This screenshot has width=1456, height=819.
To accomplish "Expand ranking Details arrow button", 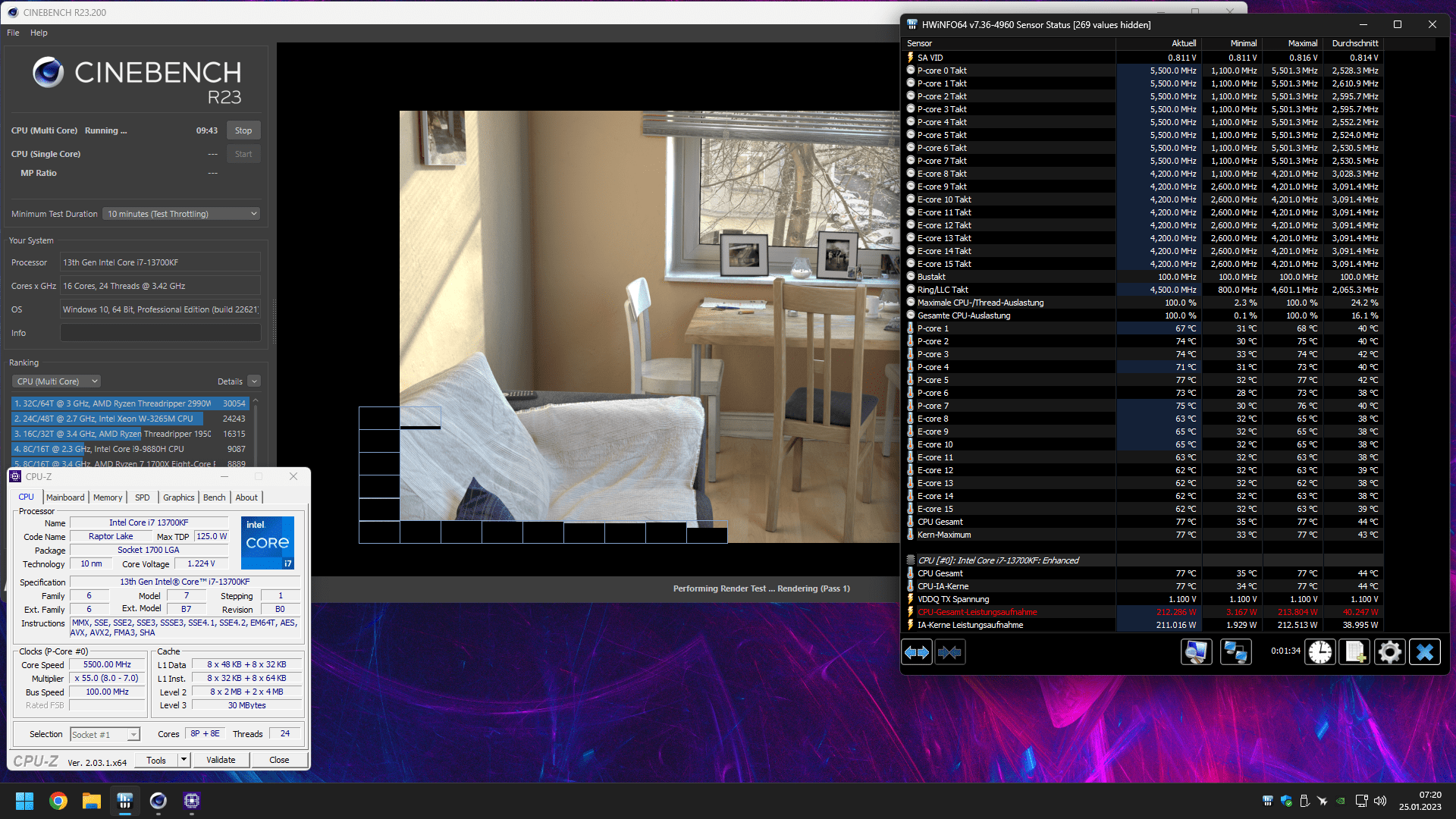I will pyautogui.click(x=254, y=381).
